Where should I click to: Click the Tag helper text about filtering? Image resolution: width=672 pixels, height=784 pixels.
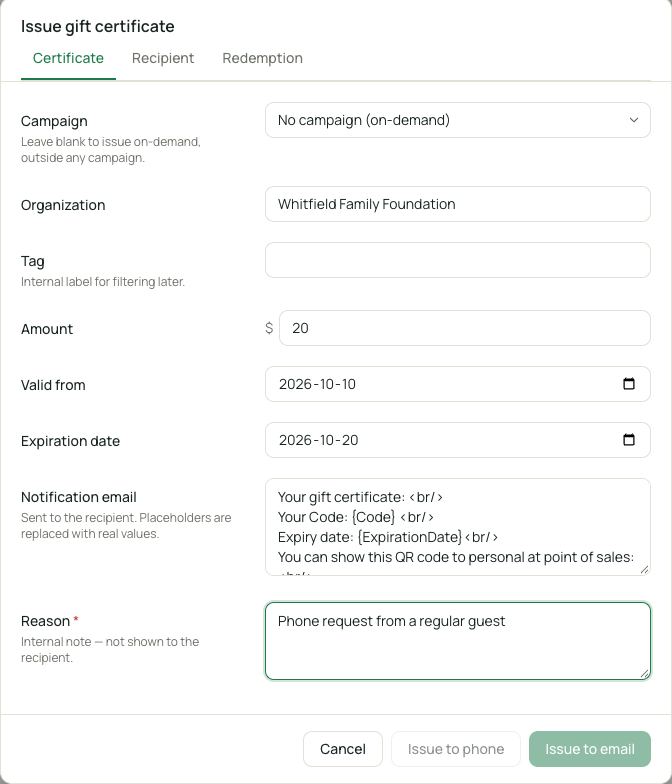[103, 282]
